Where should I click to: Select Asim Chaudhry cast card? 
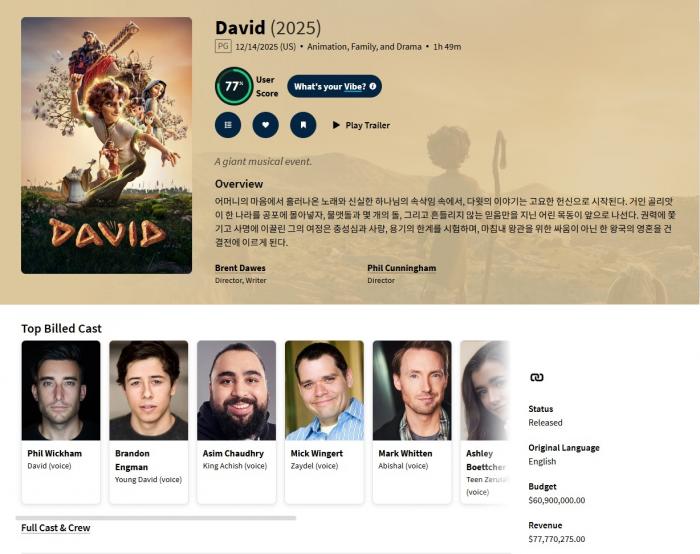pyautogui.click(x=236, y=422)
